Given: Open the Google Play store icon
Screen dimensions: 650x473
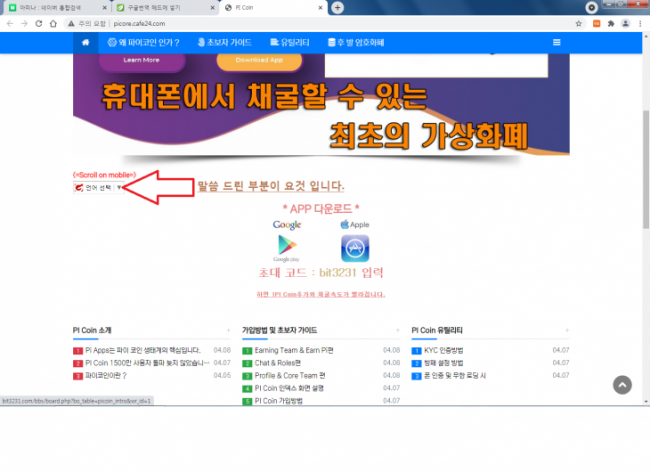Looking at the screenshot, I should pyautogui.click(x=287, y=248).
